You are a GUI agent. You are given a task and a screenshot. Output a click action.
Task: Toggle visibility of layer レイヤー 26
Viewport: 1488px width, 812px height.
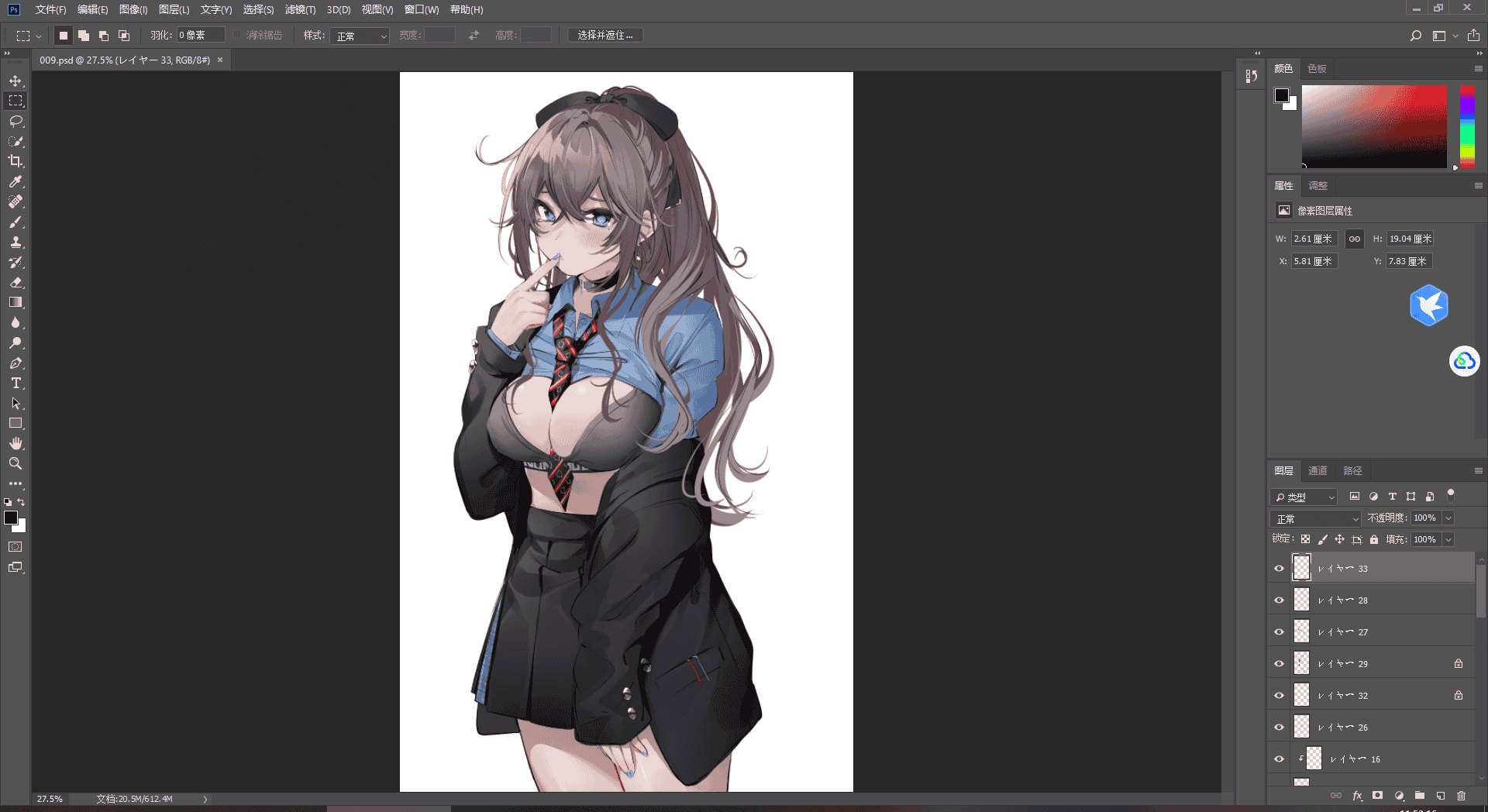[x=1279, y=727]
